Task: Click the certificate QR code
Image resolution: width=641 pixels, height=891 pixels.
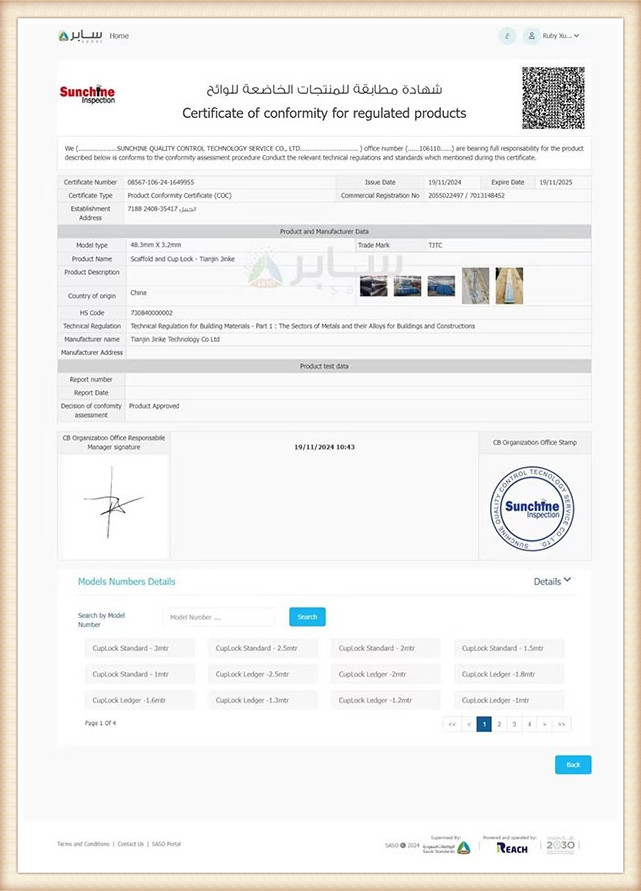Action: click(x=553, y=98)
